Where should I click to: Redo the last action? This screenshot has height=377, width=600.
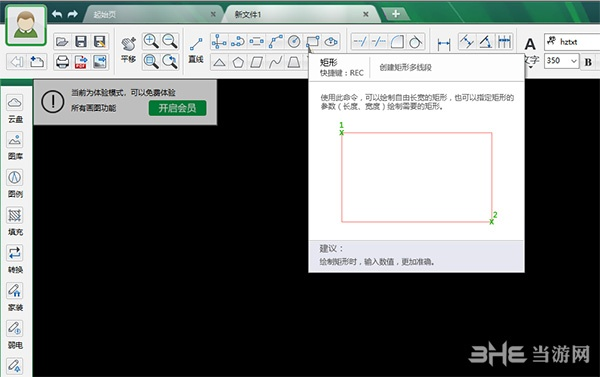(72, 14)
